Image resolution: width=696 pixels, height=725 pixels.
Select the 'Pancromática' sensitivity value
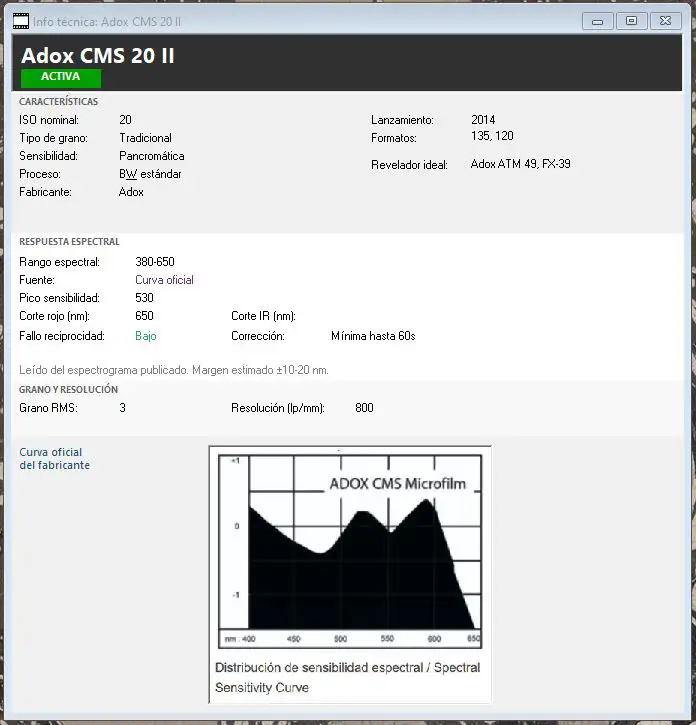tap(152, 156)
